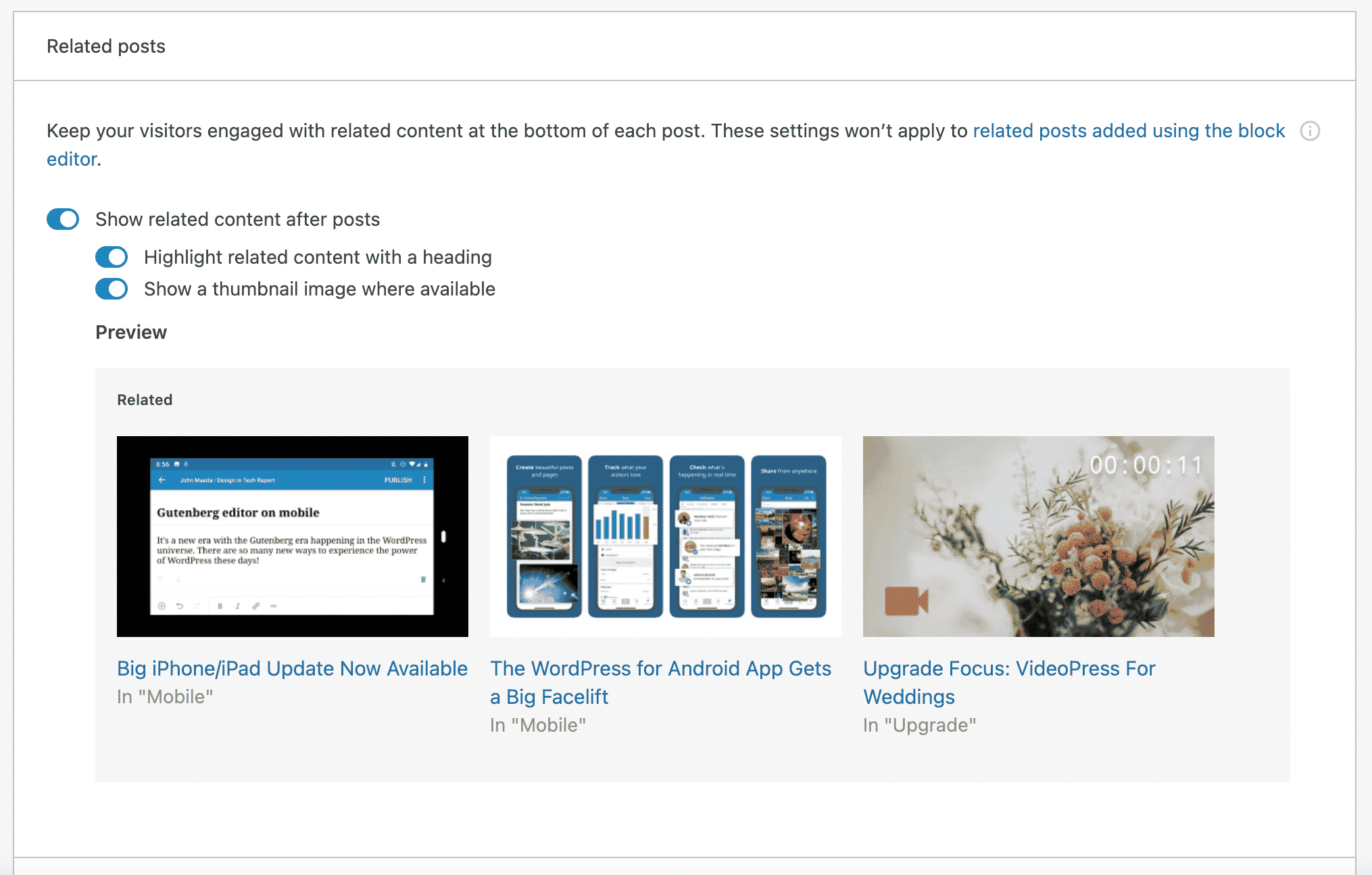View In "Mobile" category under the iPhone post
Screen dimensions: 1372x875
(x=164, y=696)
